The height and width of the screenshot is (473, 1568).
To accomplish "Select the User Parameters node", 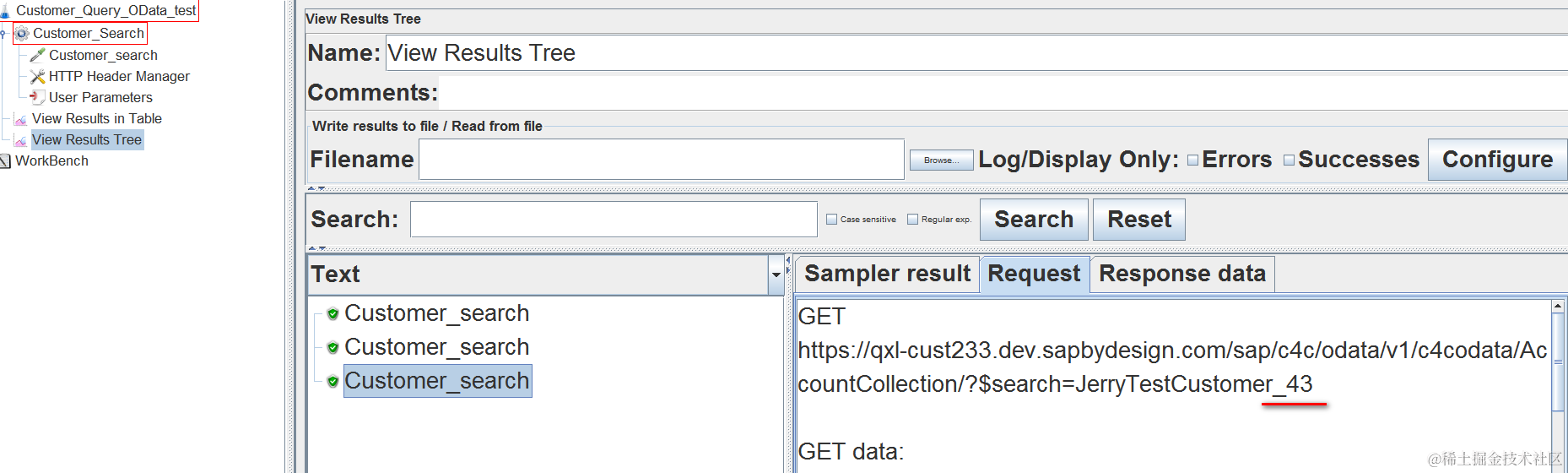I will pos(100,97).
